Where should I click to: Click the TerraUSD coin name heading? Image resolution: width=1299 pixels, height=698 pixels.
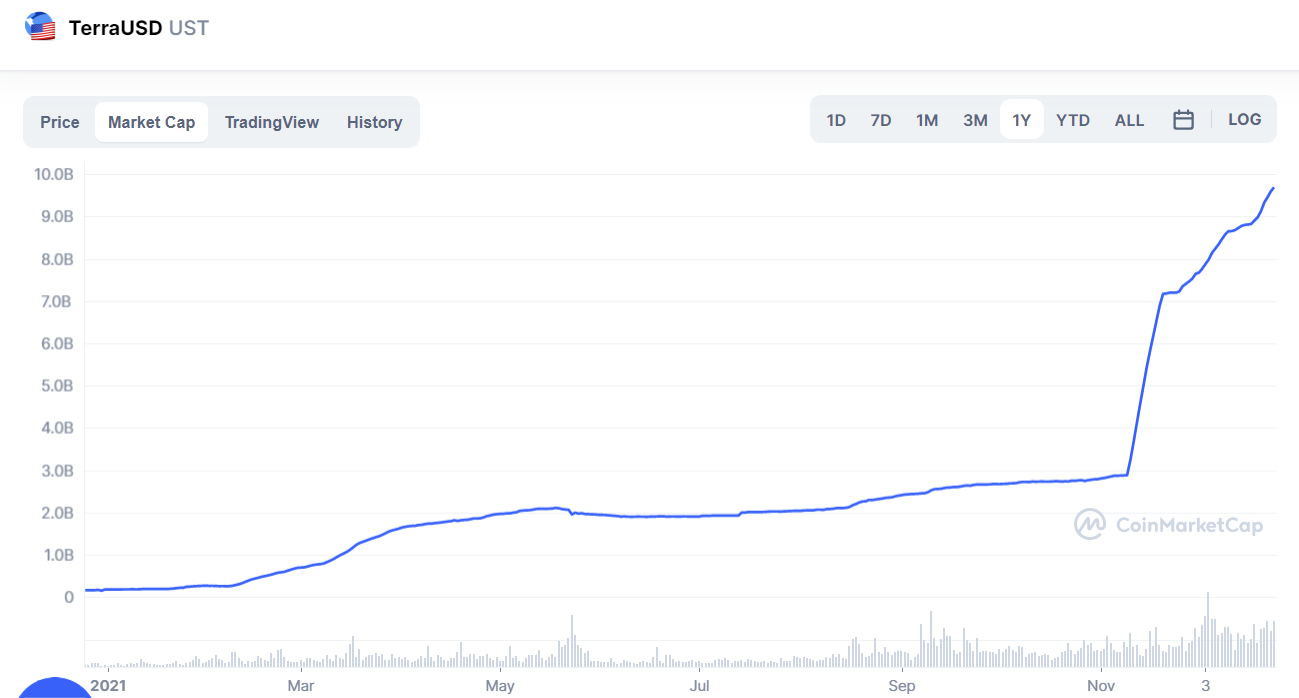[116, 28]
